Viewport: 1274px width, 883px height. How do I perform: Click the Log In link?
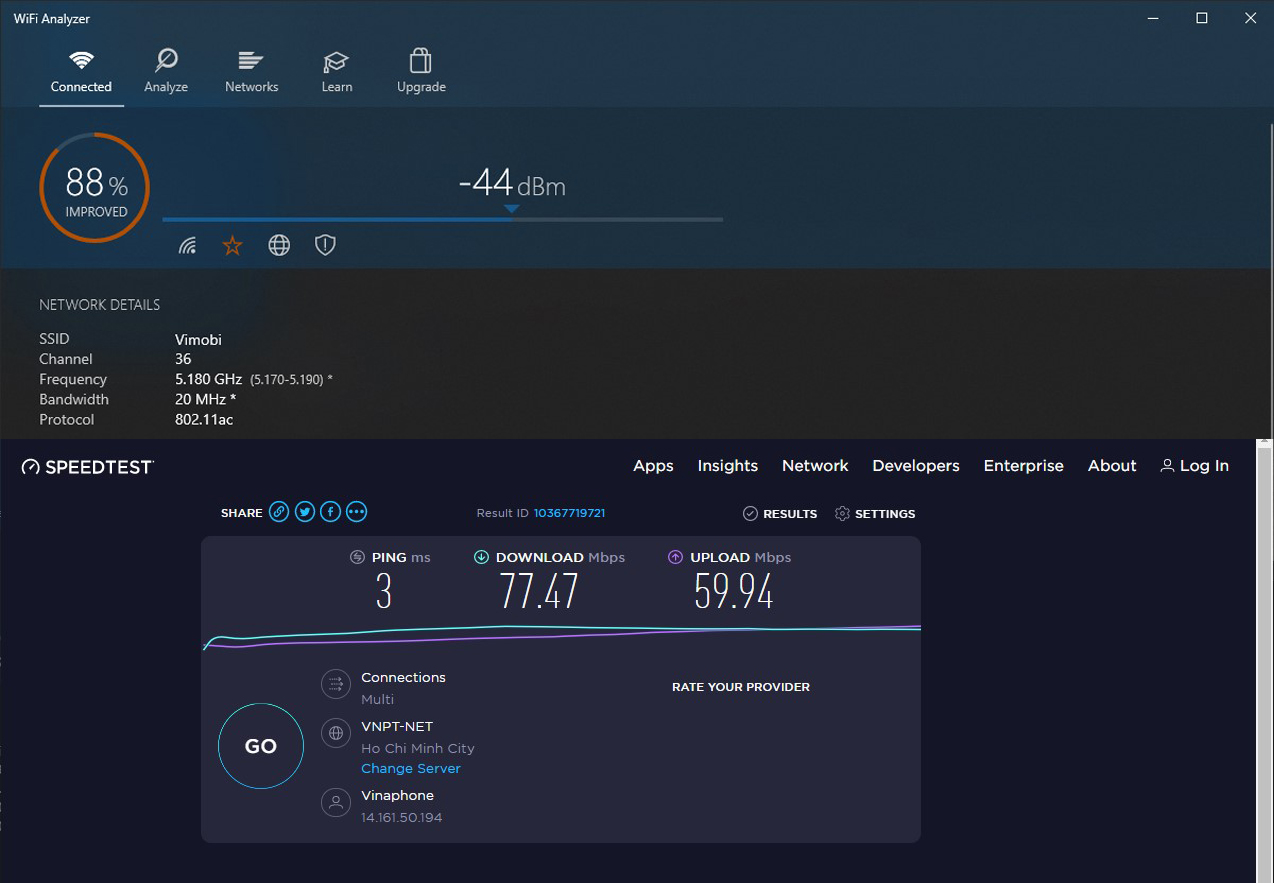pos(1194,466)
